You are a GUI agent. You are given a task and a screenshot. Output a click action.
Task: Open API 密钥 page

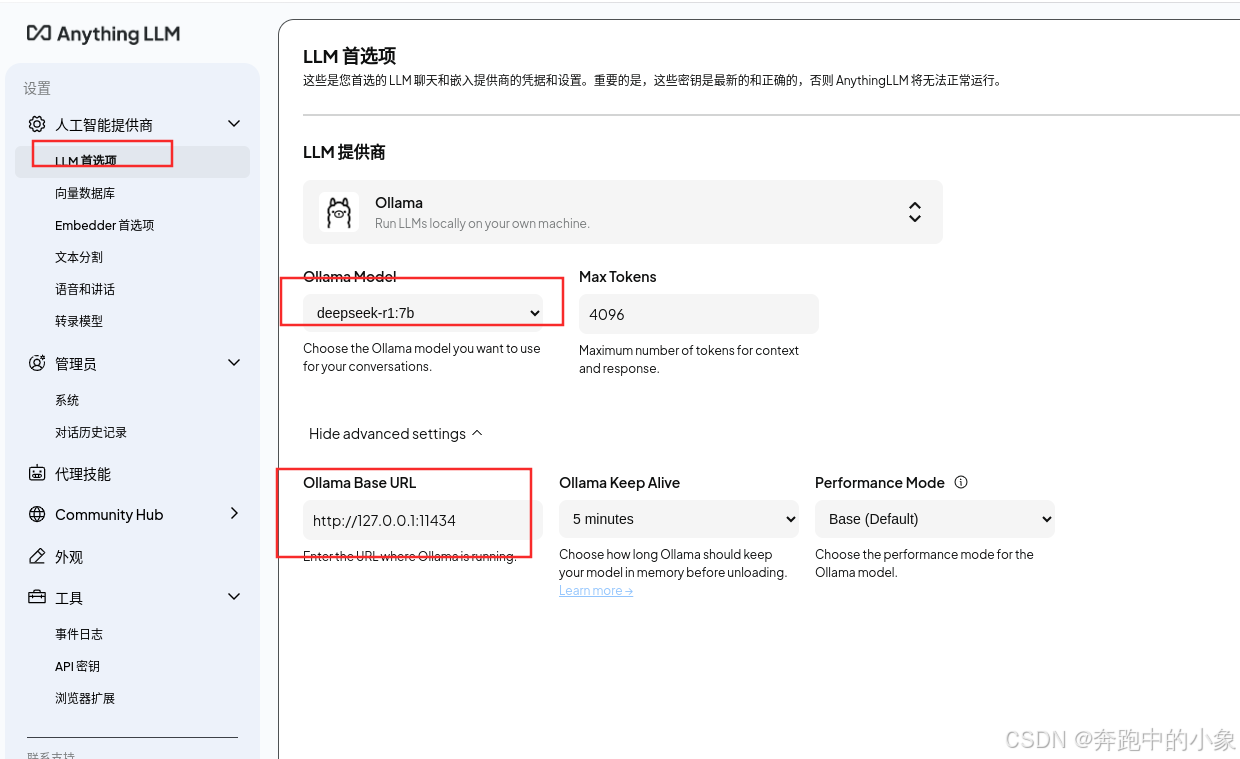click(x=77, y=666)
